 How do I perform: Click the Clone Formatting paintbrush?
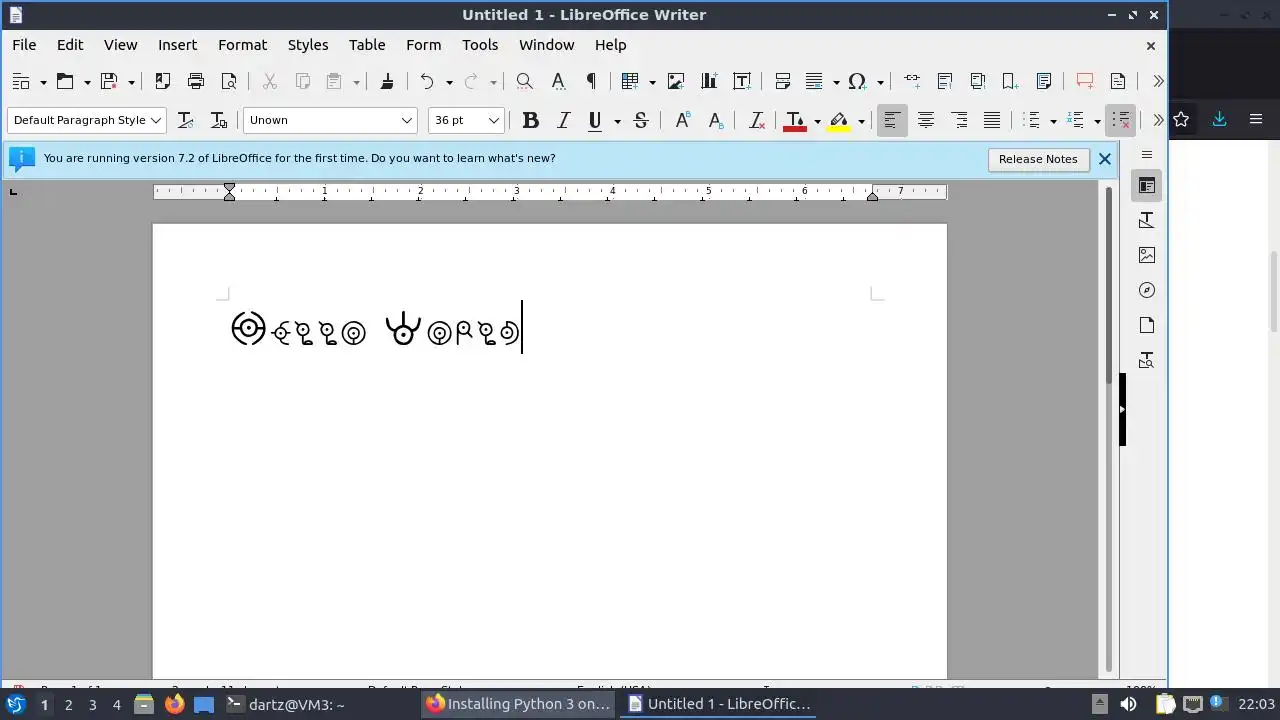point(387,81)
